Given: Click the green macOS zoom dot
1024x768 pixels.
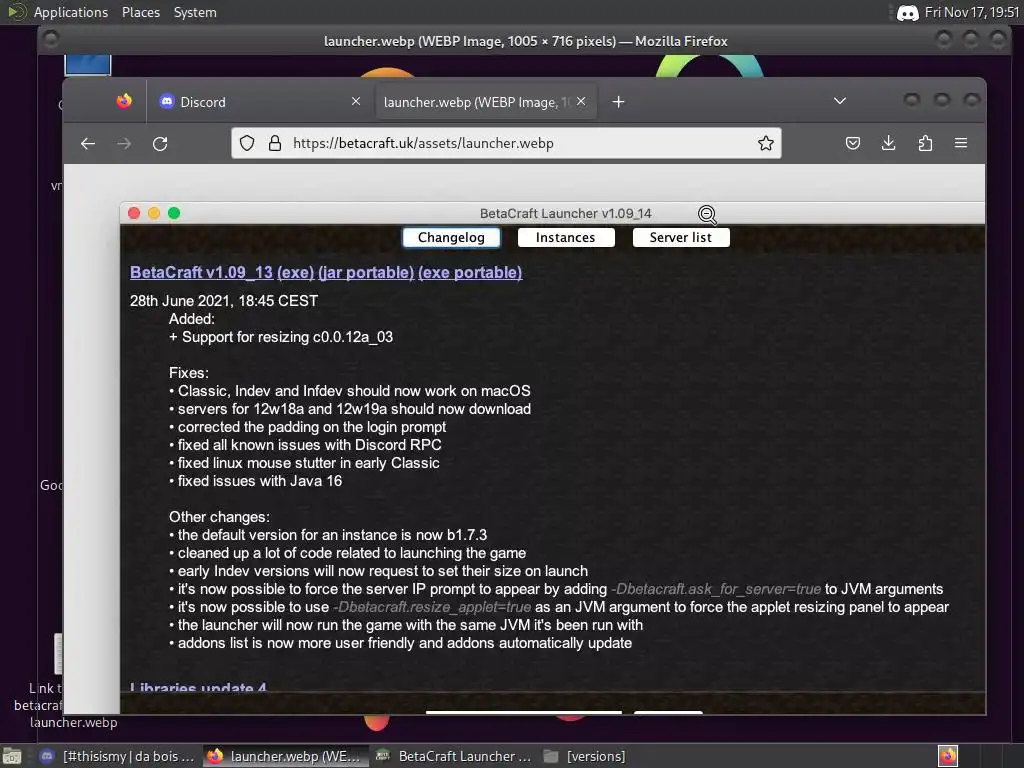Looking at the screenshot, I should coord(174,214).
